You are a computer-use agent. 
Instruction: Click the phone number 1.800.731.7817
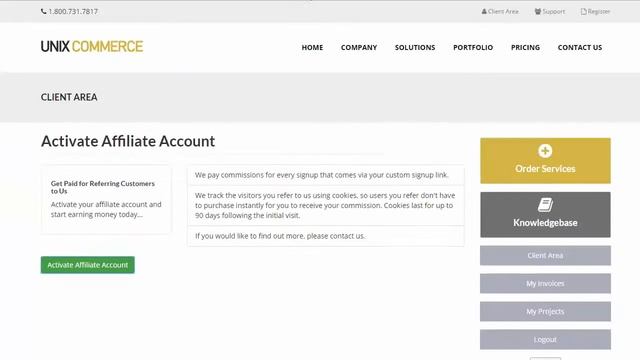pos(73,11)
